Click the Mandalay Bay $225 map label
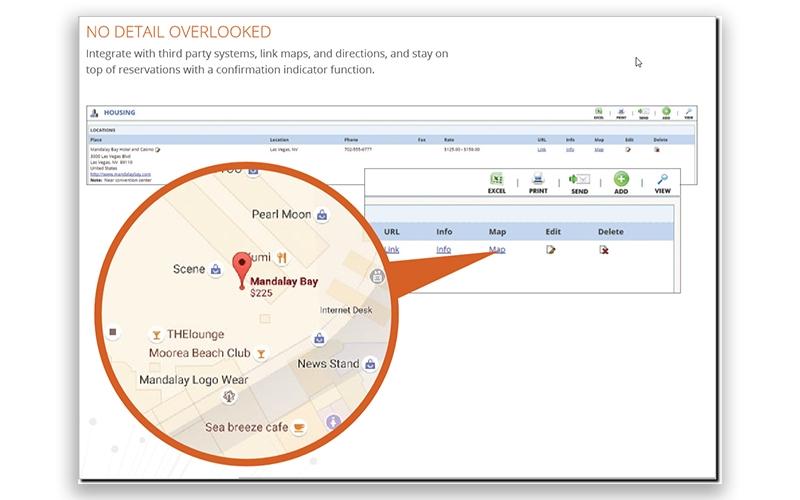Viewport: 800px width, 500px height. pos(284,287)
